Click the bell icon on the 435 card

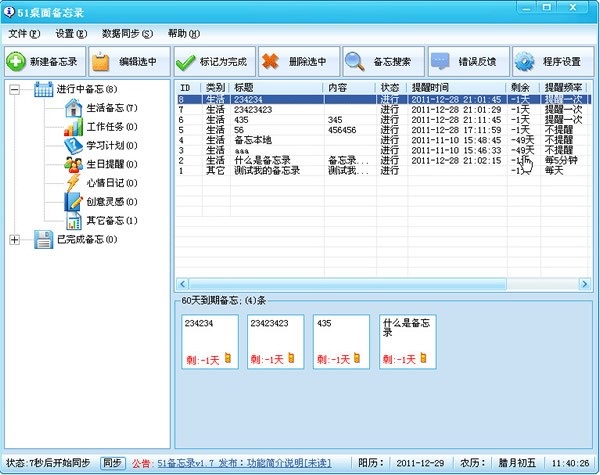coord(357,357)
